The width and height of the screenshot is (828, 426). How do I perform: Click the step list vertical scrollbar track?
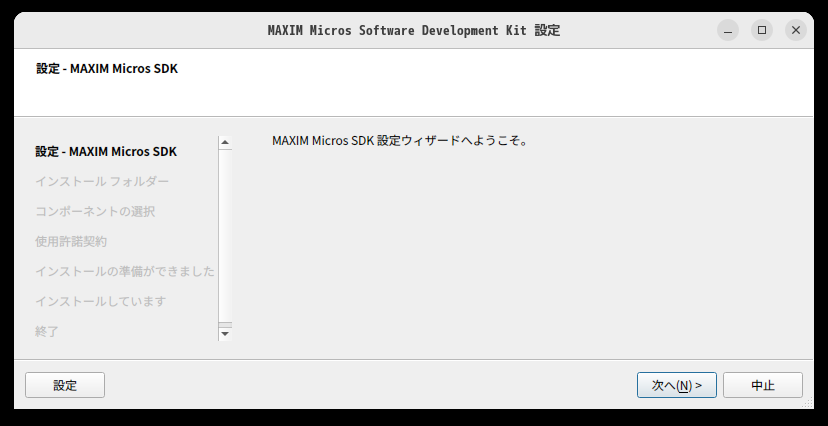tap(225, 235)
